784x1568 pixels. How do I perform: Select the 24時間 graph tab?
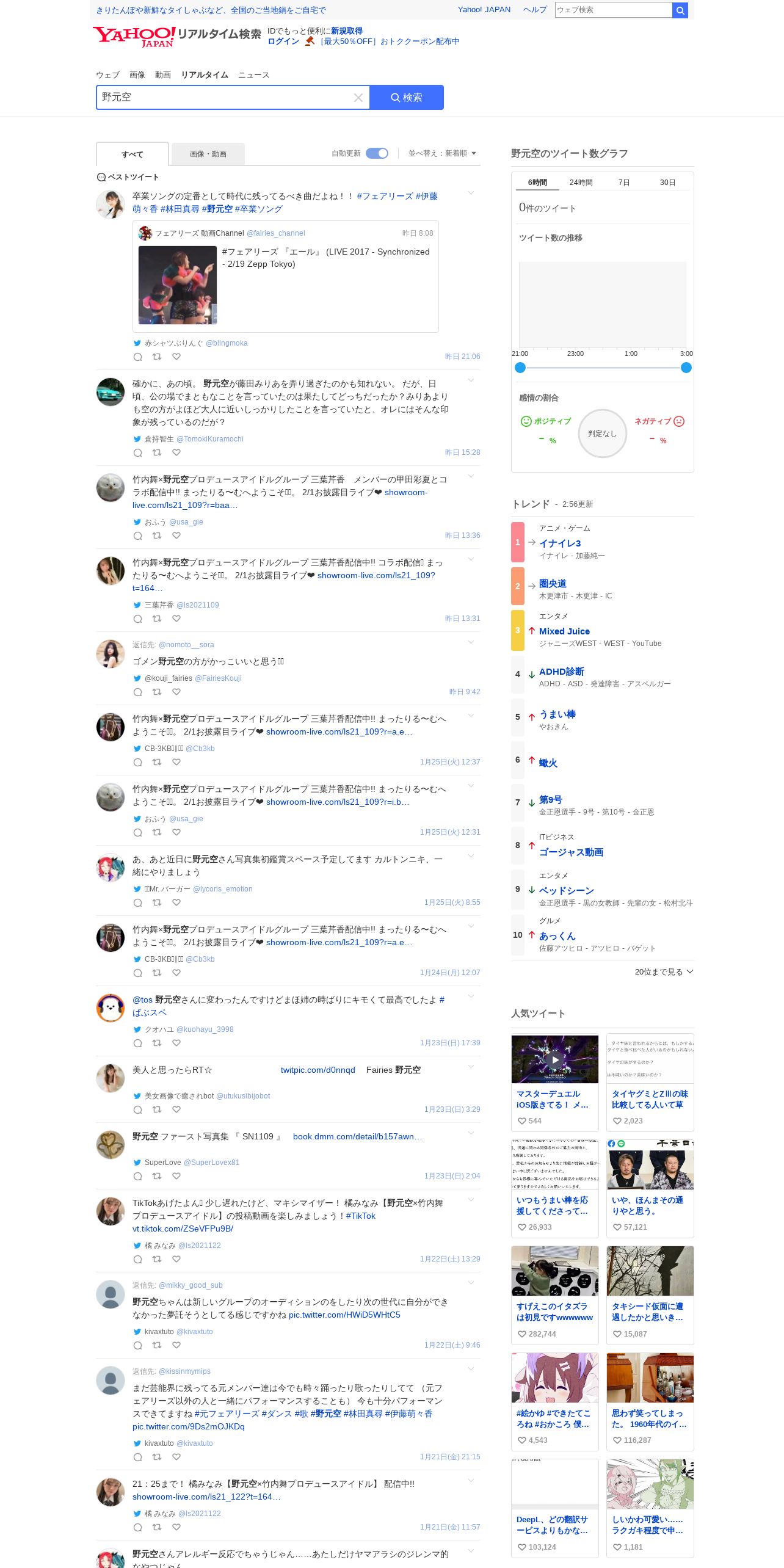click(581, 183)
